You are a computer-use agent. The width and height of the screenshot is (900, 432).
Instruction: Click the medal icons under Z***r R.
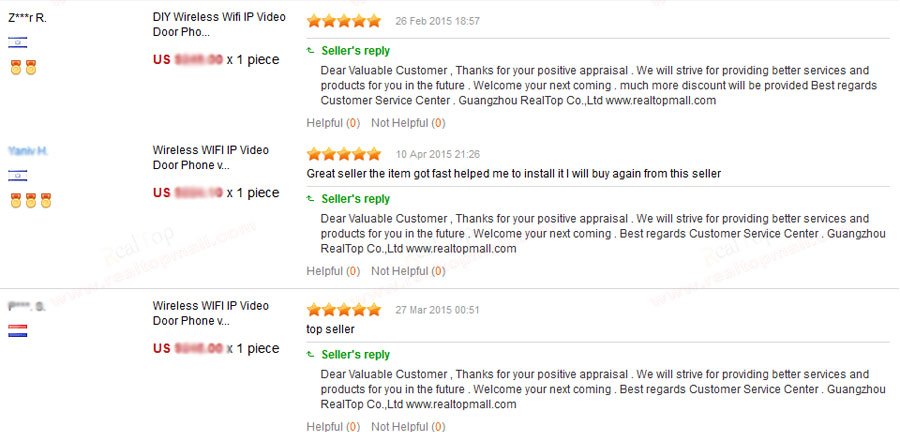[x=23, y=68]
